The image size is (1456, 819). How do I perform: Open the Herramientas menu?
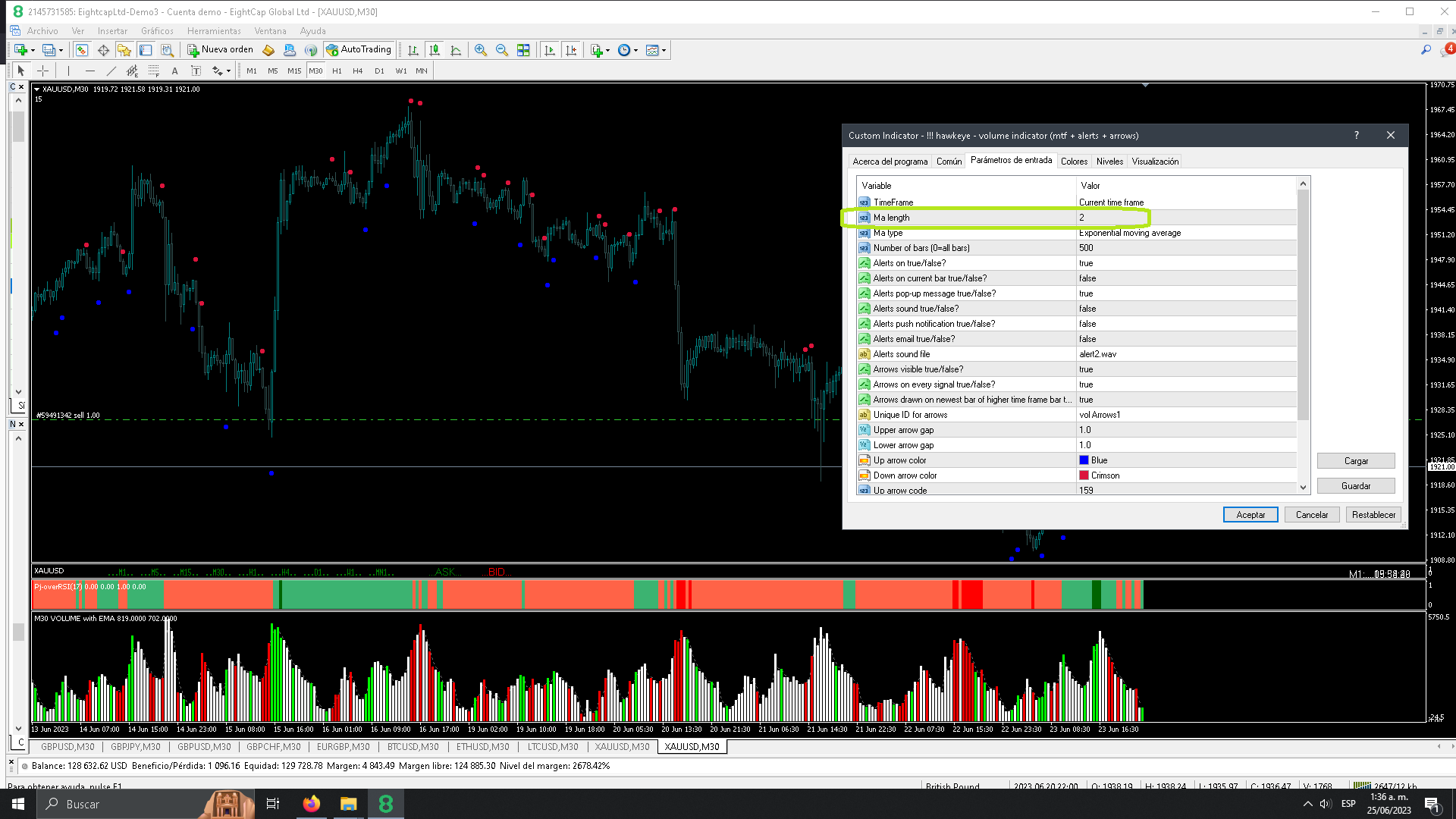tap(214, 31)
